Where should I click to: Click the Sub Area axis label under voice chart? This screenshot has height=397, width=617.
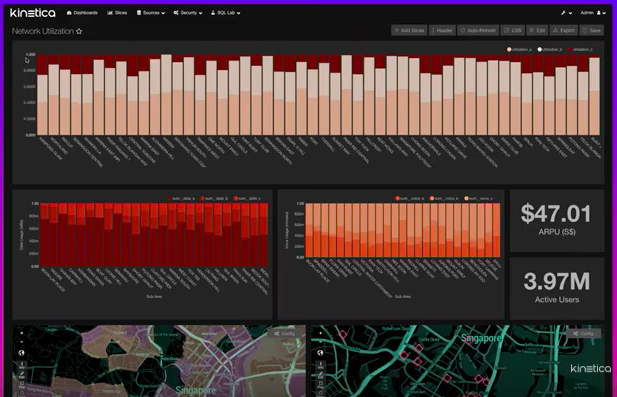[x=403, y=296]
